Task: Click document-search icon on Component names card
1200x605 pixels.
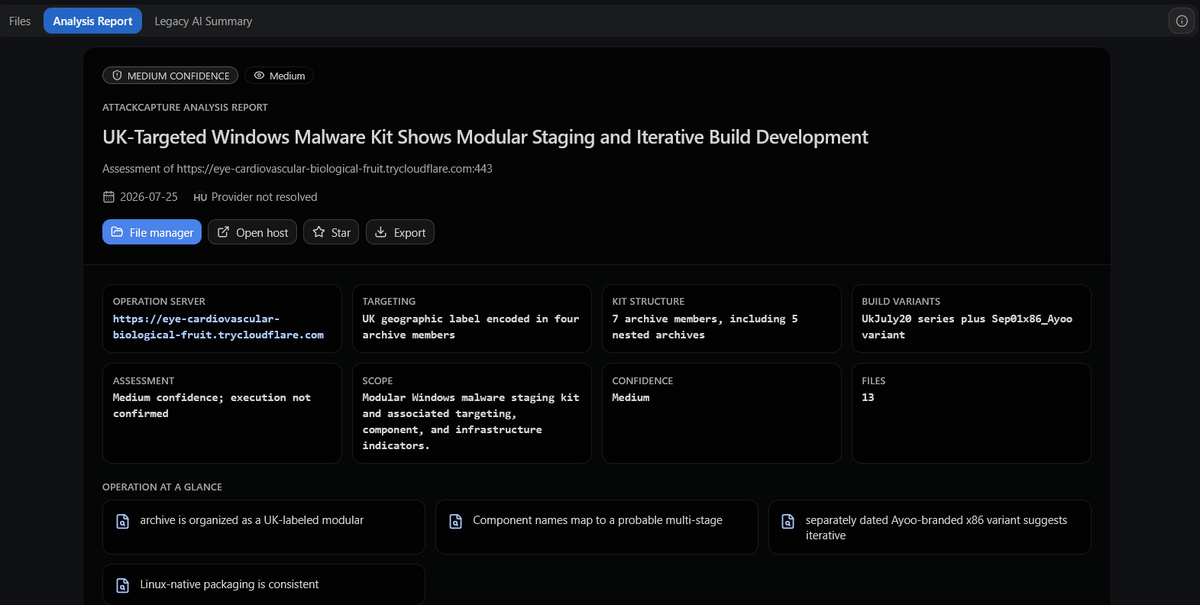Action: point(456,521)
